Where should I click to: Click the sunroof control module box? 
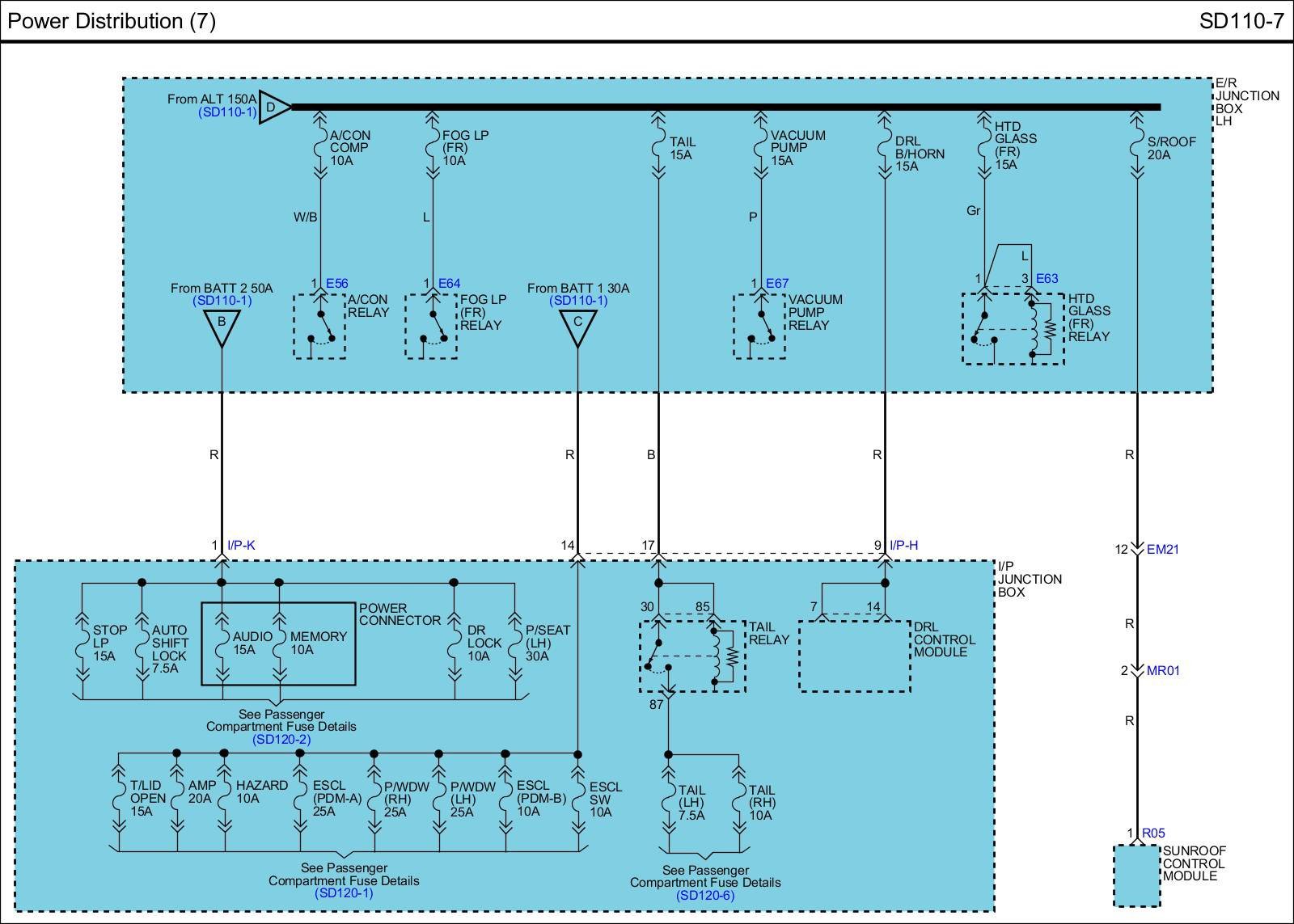tap(1136, 876)
